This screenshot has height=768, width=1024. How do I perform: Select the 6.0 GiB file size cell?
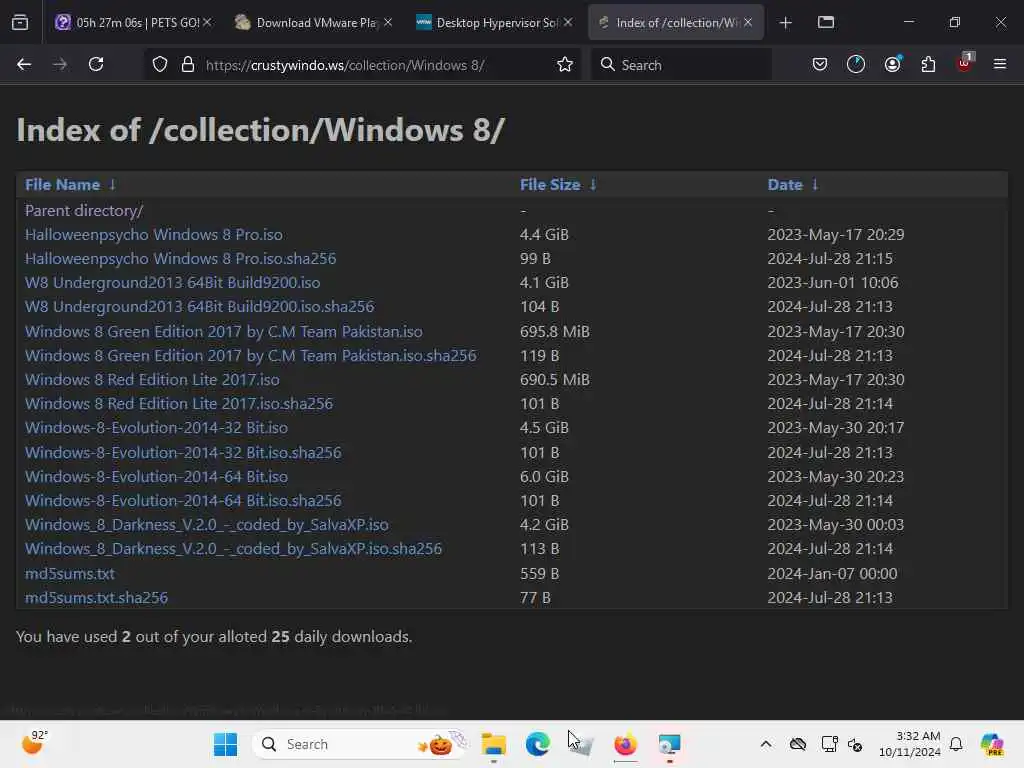(x=544, y=477)
